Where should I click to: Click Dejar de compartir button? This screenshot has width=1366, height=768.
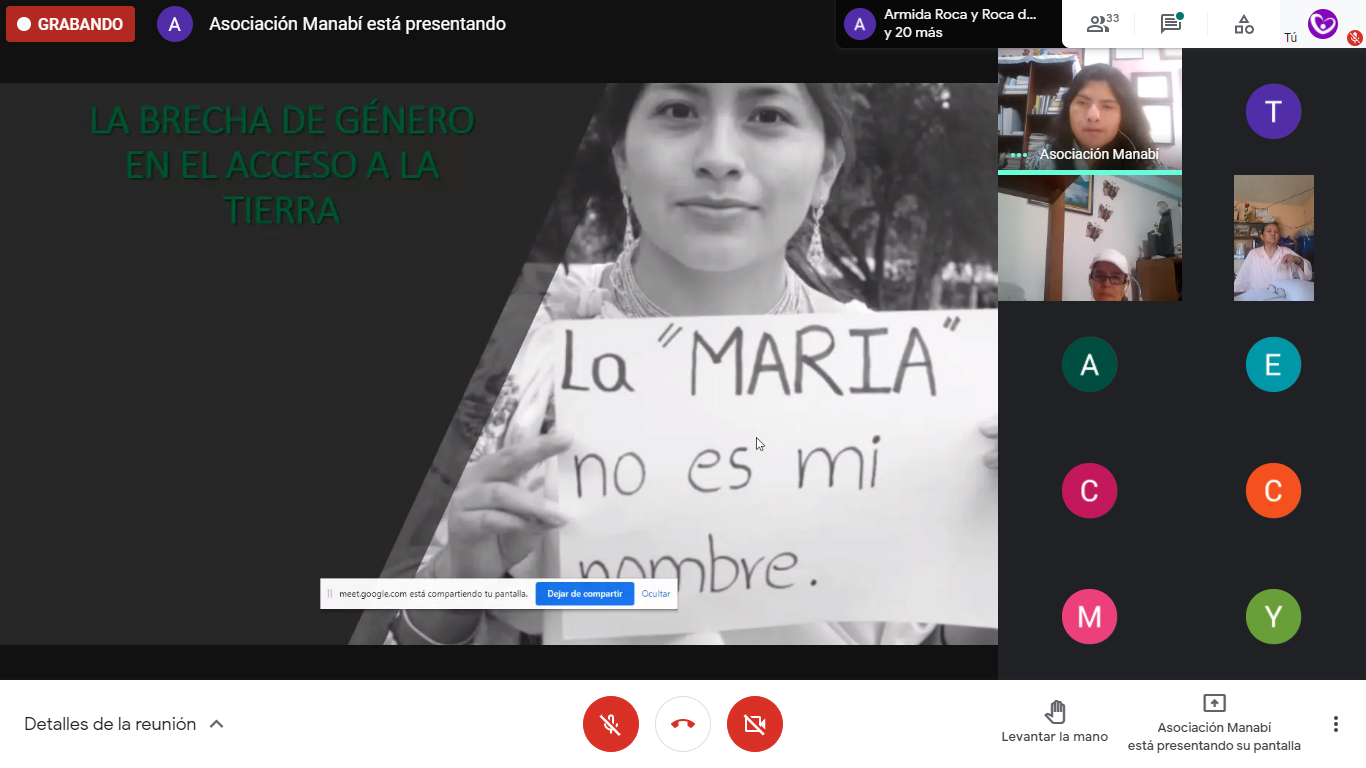pos(584,594)
